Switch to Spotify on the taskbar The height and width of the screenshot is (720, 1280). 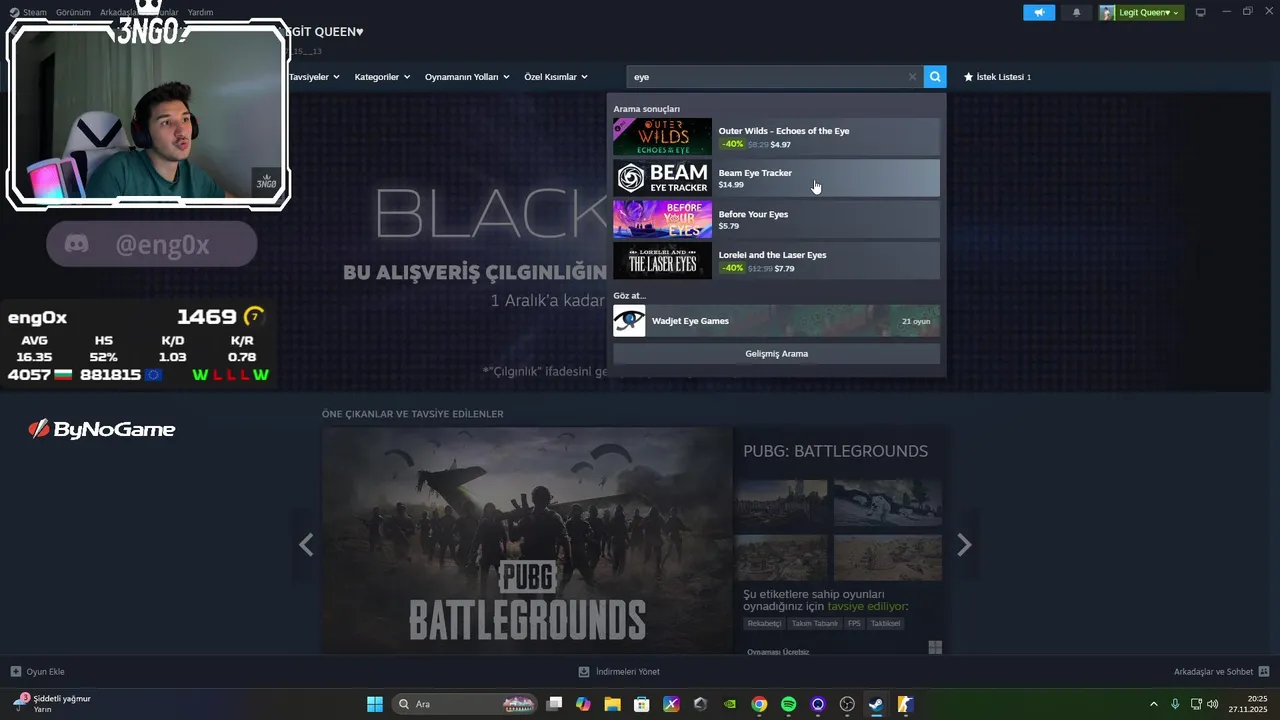788,704
